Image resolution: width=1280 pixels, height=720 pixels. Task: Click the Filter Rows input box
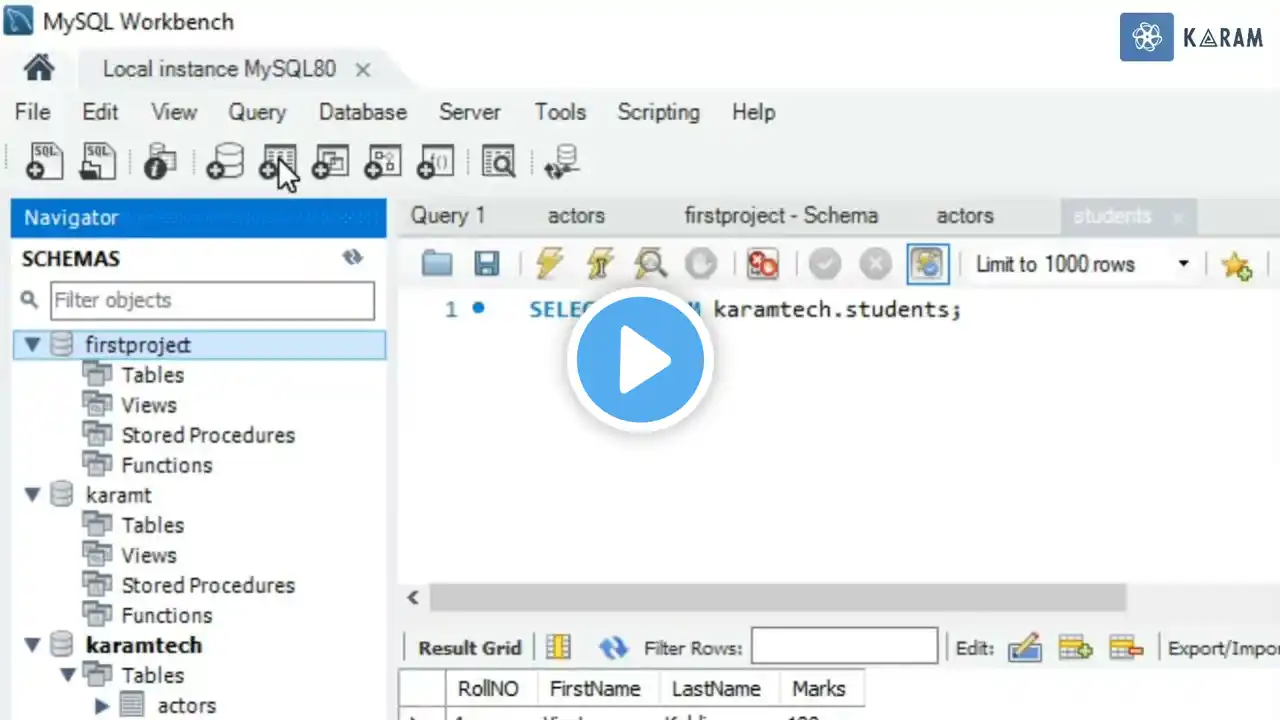[x=845, y=647]
